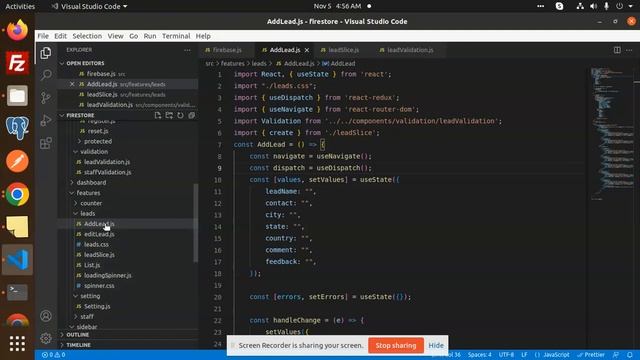Collapse the setting folder

pos(90,296)
